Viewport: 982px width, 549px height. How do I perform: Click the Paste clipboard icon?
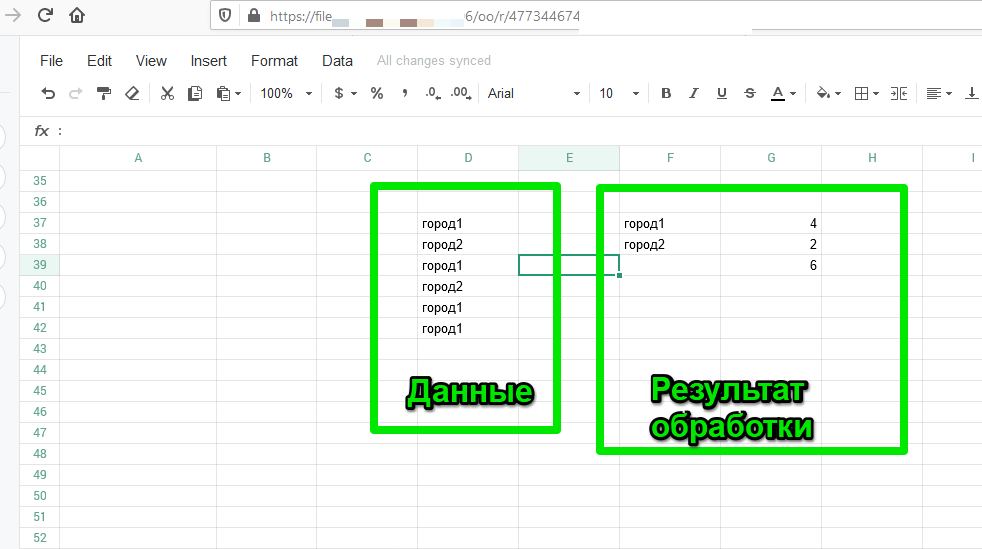(224, 93)
